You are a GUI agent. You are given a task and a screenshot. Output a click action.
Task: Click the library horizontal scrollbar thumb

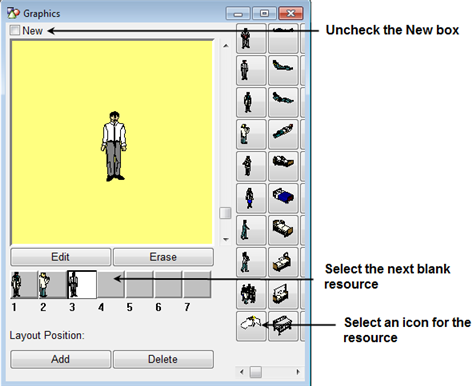tap(256, 372)
